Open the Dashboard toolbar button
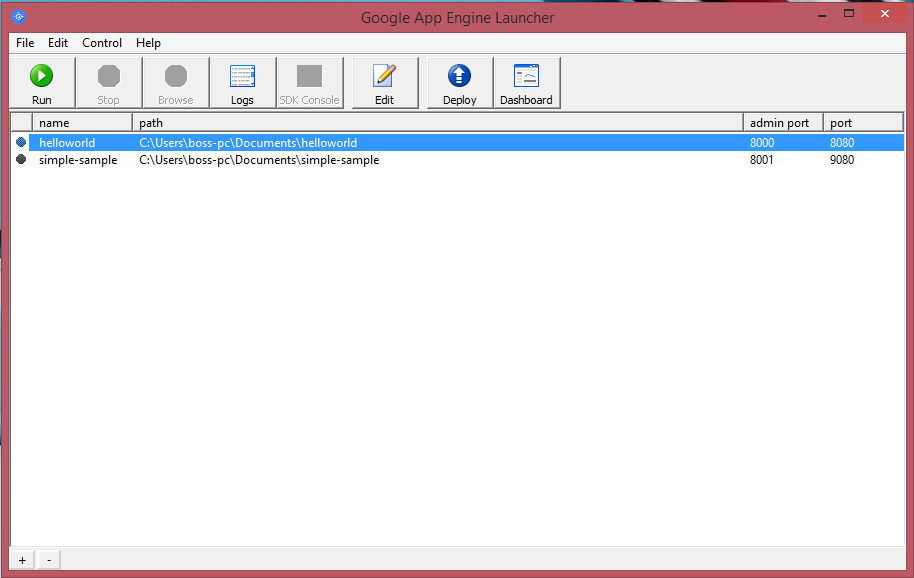This screenshot has height=578, width=914. pos(527,83)
